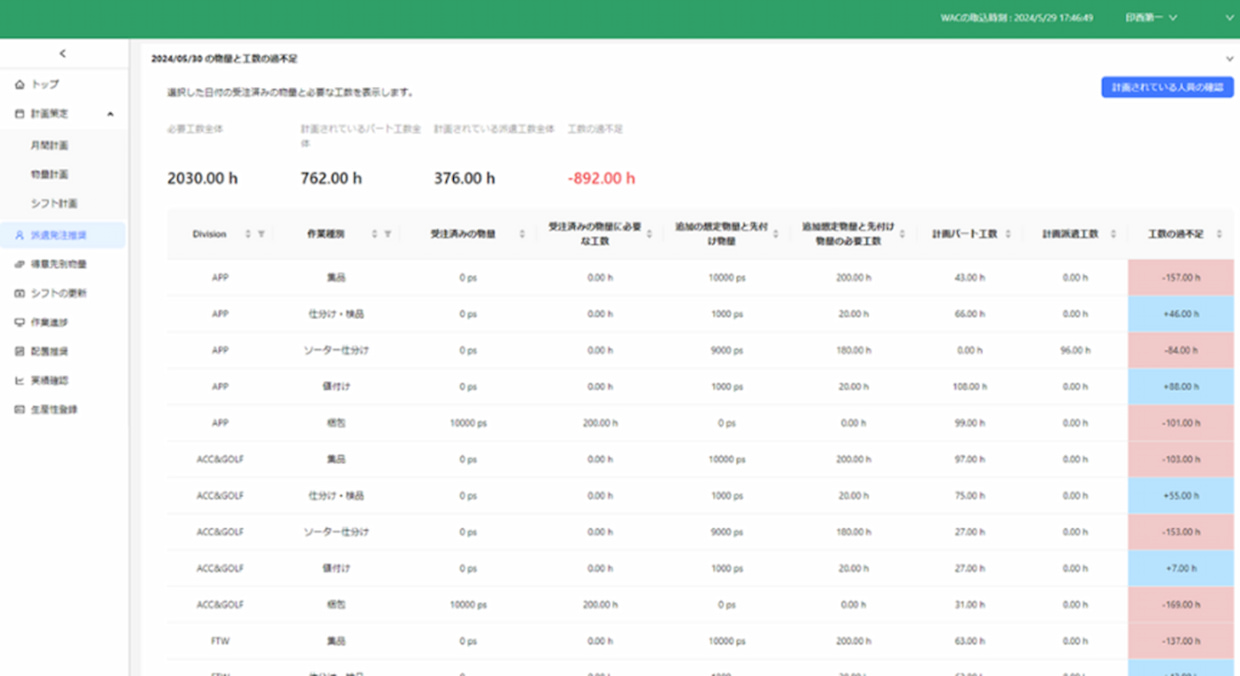Click the -157.00 h cell
The width and height of the screenshot is (1240, 676).
point(1181,278)
